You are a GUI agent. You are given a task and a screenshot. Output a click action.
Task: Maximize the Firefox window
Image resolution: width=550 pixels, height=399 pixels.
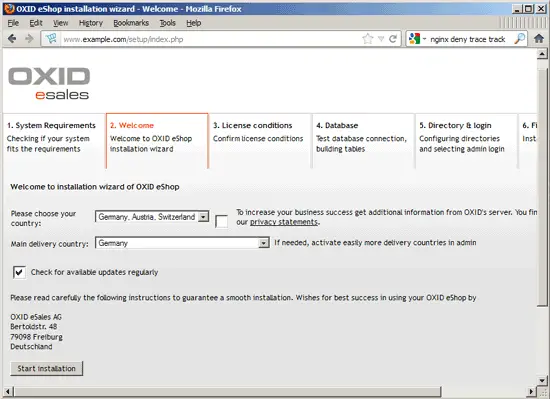click(x=528, y=9)
